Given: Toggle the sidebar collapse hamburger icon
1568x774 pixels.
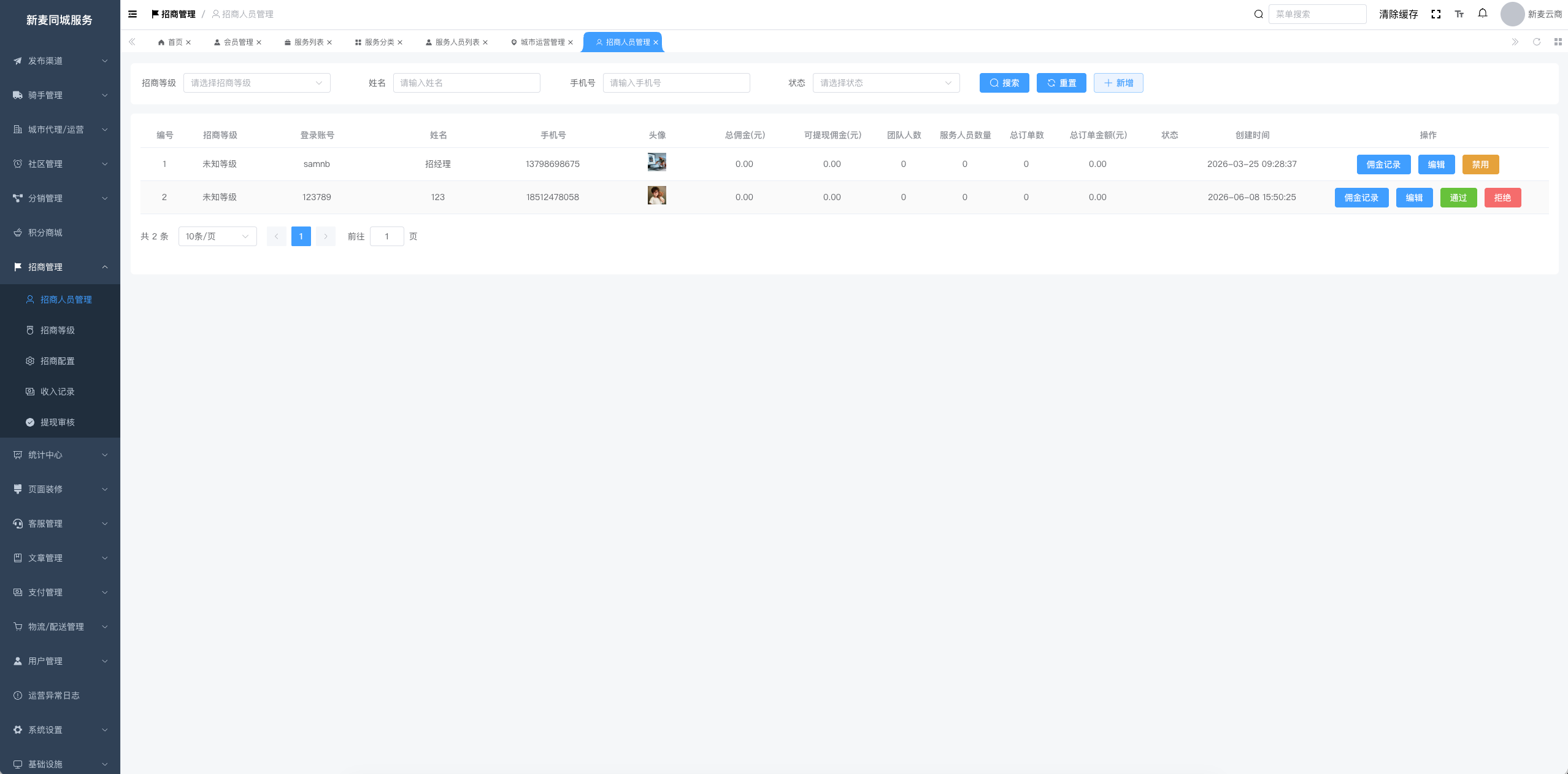Looking at the screenshot, I should (x=133, y=14).
